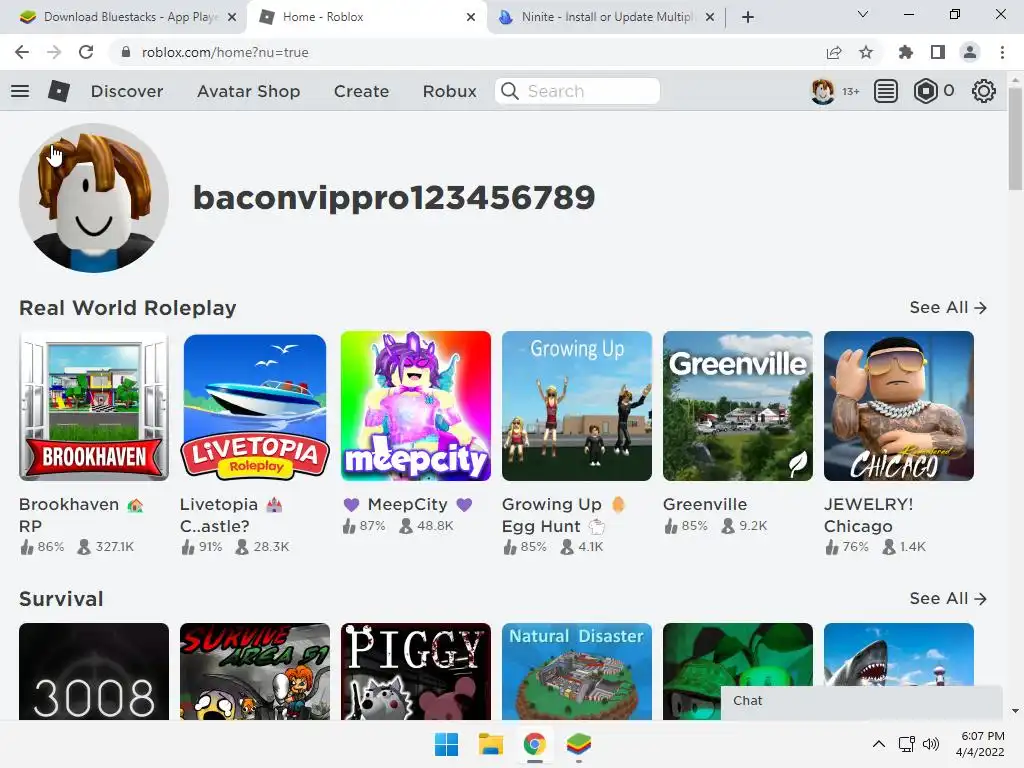Viewport: 1024px width, 768px height.
Task: Close the Download Bluestacks tab
Action: pyautogui.click(x=231, y=17)
